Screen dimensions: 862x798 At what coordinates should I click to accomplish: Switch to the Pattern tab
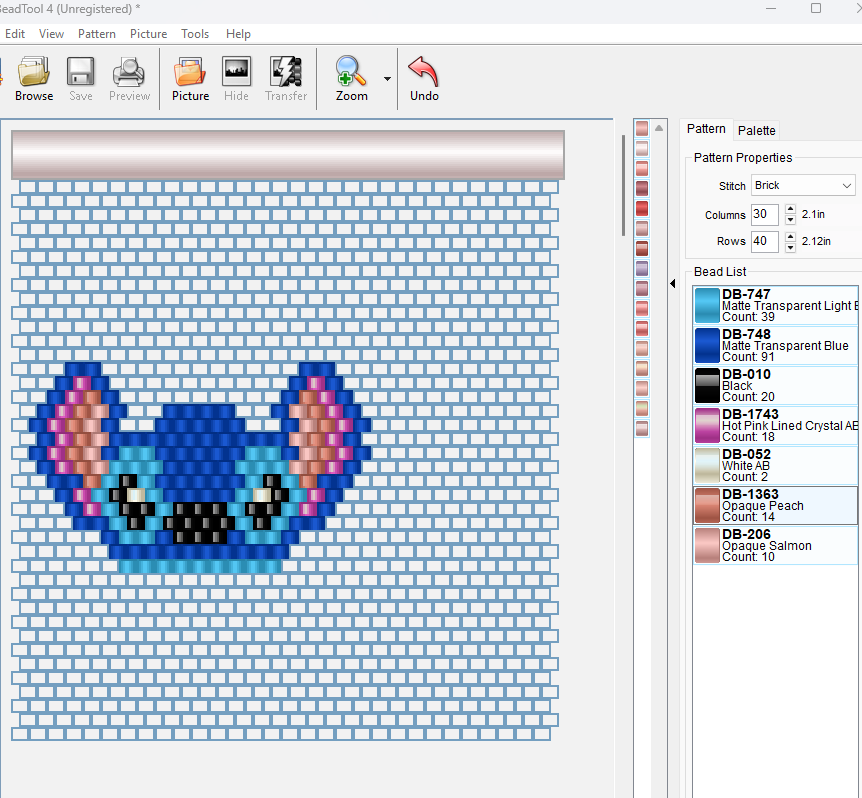click(x=706, y=129)
